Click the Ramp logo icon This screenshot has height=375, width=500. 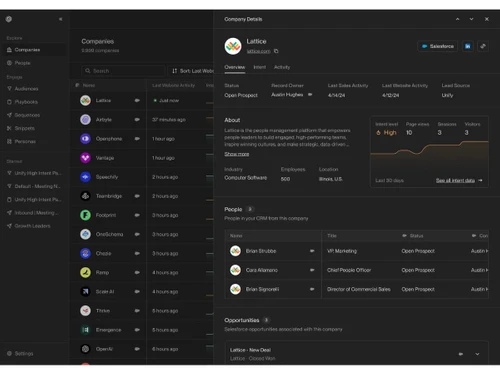tap(85, 272)
